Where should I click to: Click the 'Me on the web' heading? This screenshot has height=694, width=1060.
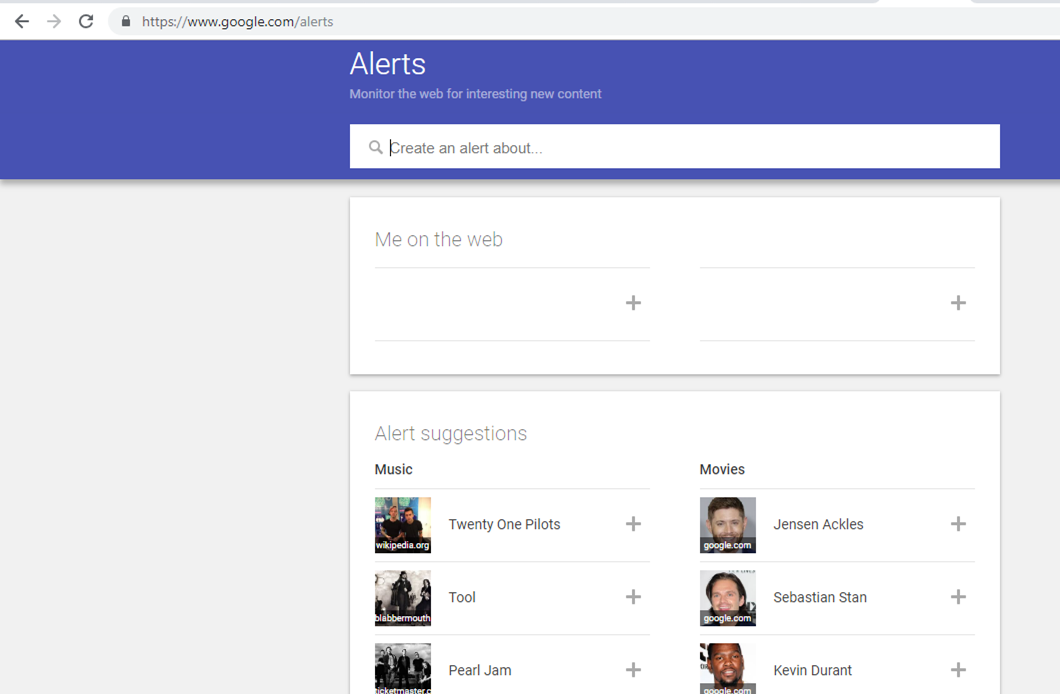point(439,239)
